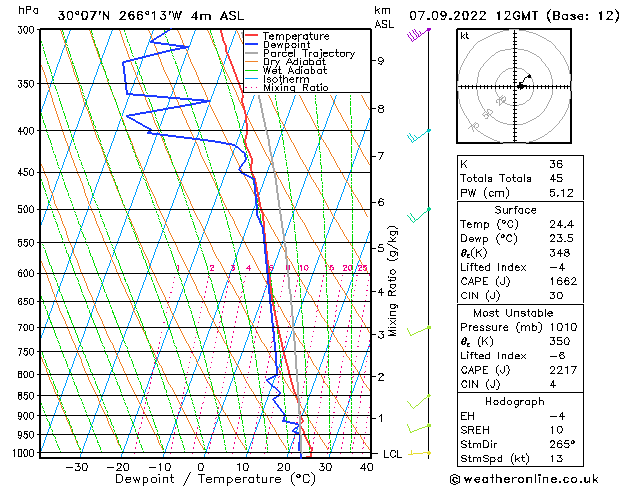Click the StmSpd (kt) value '13'
Viewport: 629px width, 486px height.
pos(556,458)
